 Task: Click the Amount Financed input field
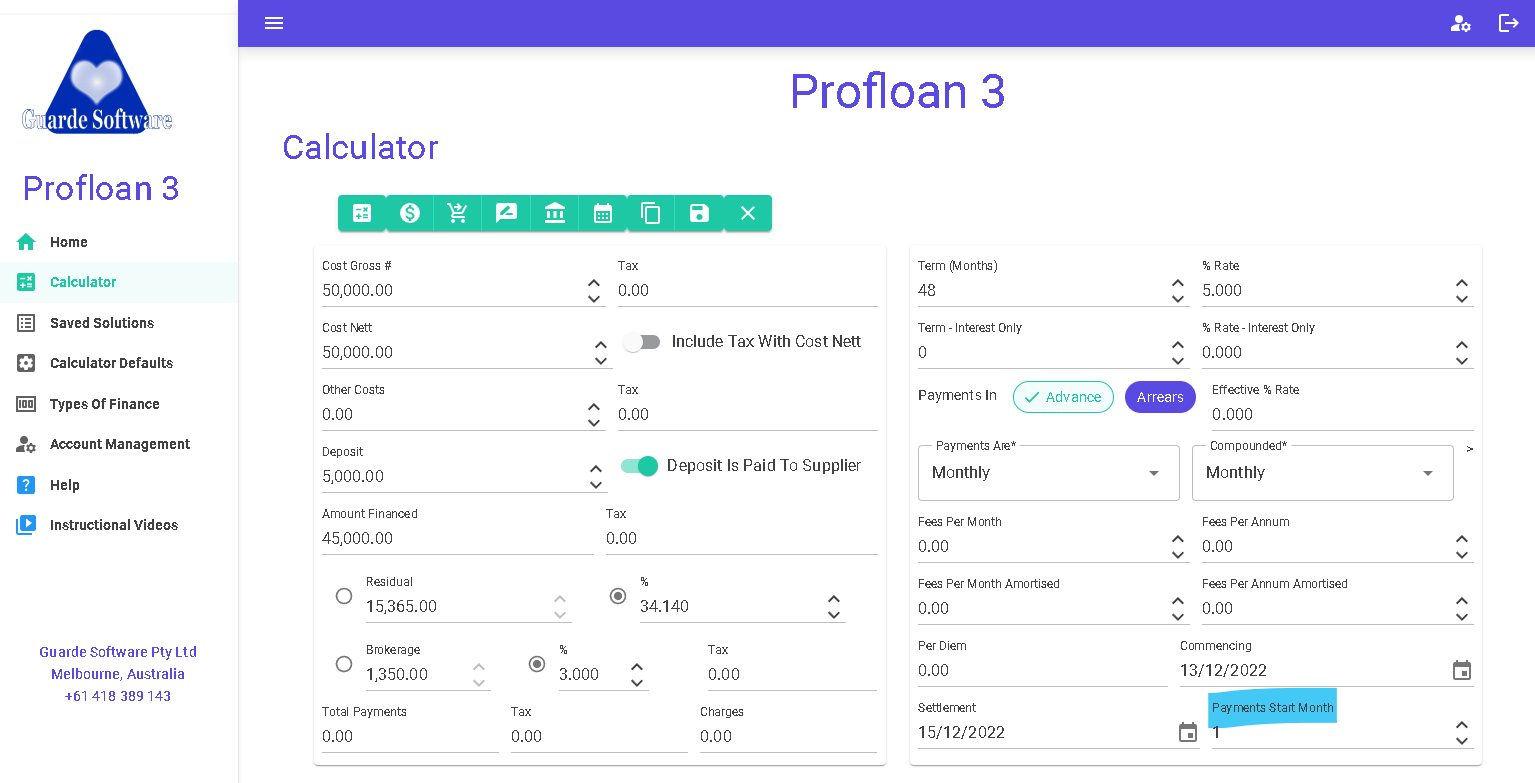(458, 539)
